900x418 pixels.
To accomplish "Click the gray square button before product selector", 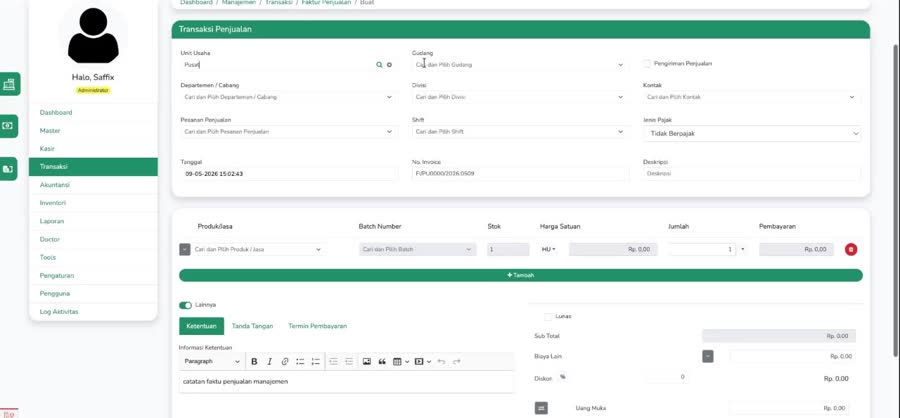I will pyautogui.click(x=184, y=250).
